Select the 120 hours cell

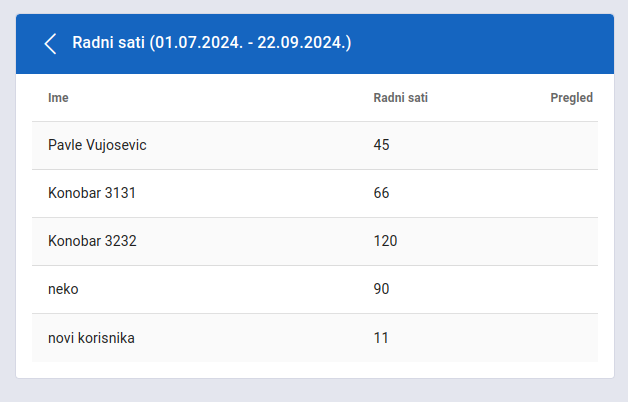point(385,241)
